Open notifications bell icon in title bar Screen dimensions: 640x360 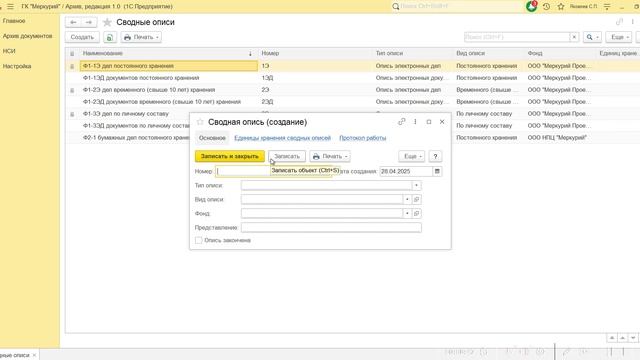[x=531, y=6]
